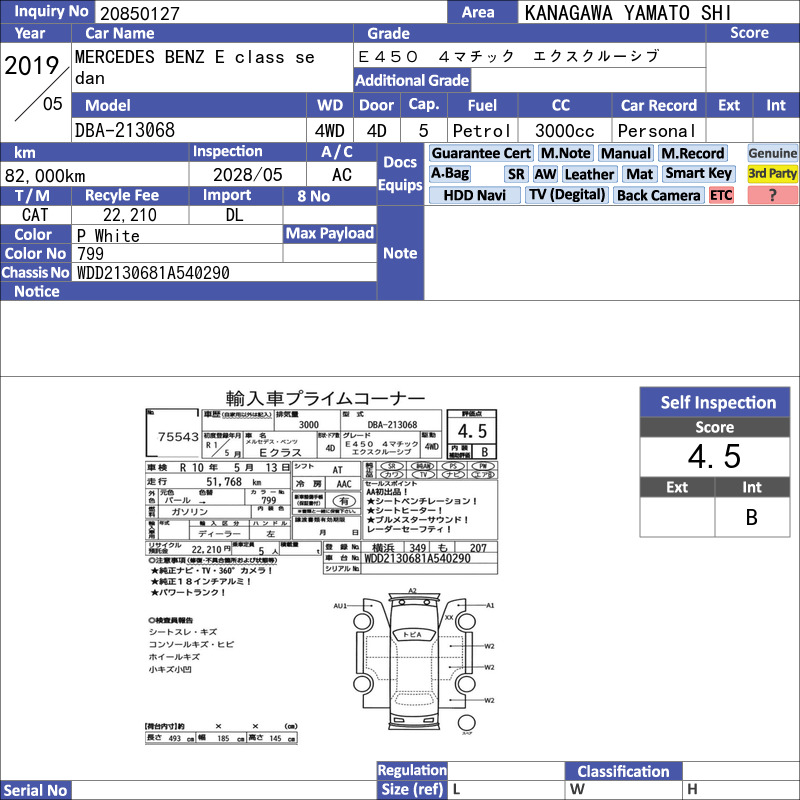Viewport: 800px width, 800px height.
Task: Click the Note section label
Action: 400,253
